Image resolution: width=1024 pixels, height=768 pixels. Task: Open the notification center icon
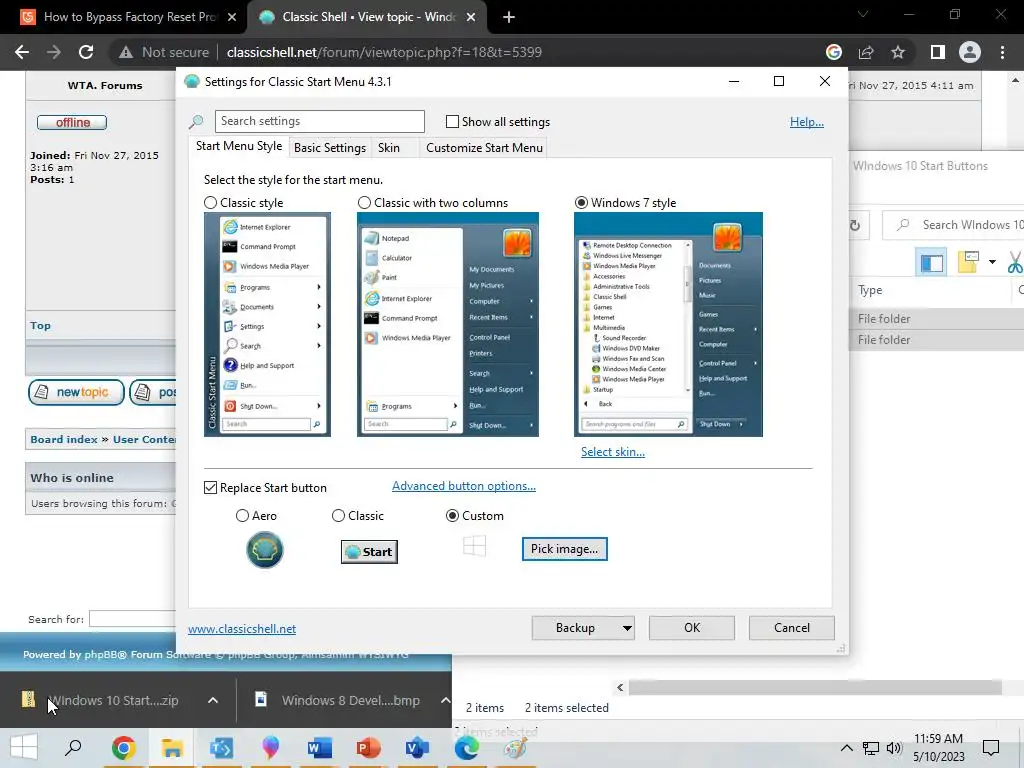click(x=991, y=748)
